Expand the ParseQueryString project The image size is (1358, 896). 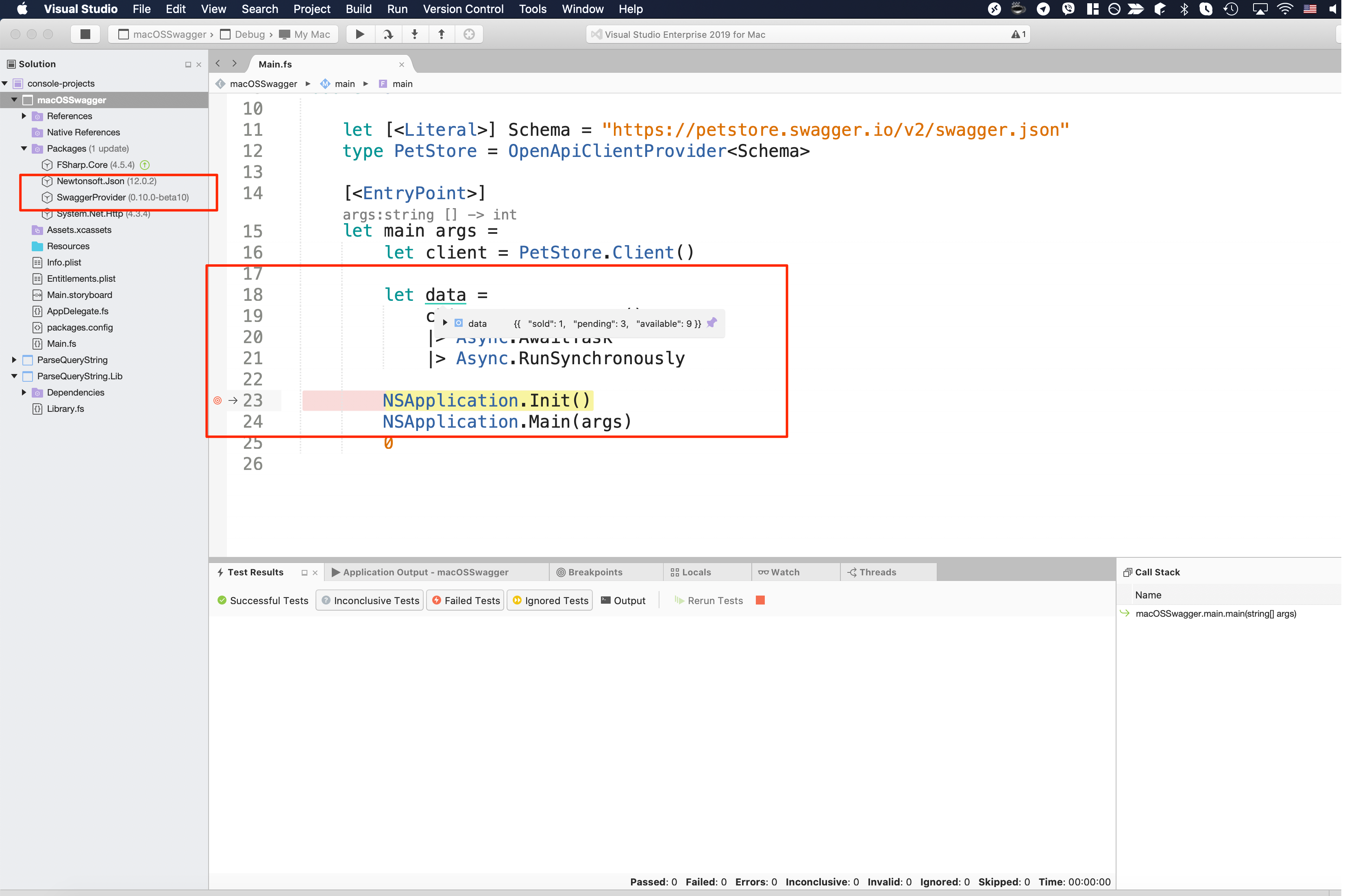coord(14,359)
